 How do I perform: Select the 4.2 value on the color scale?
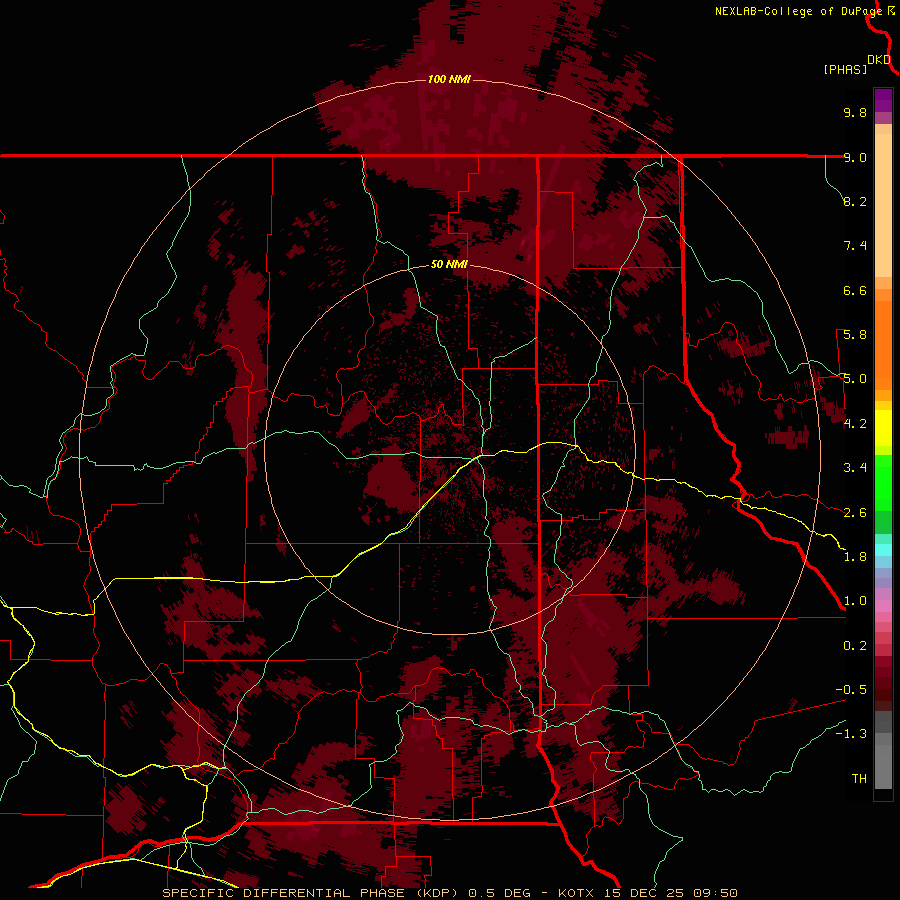(855, 424)
